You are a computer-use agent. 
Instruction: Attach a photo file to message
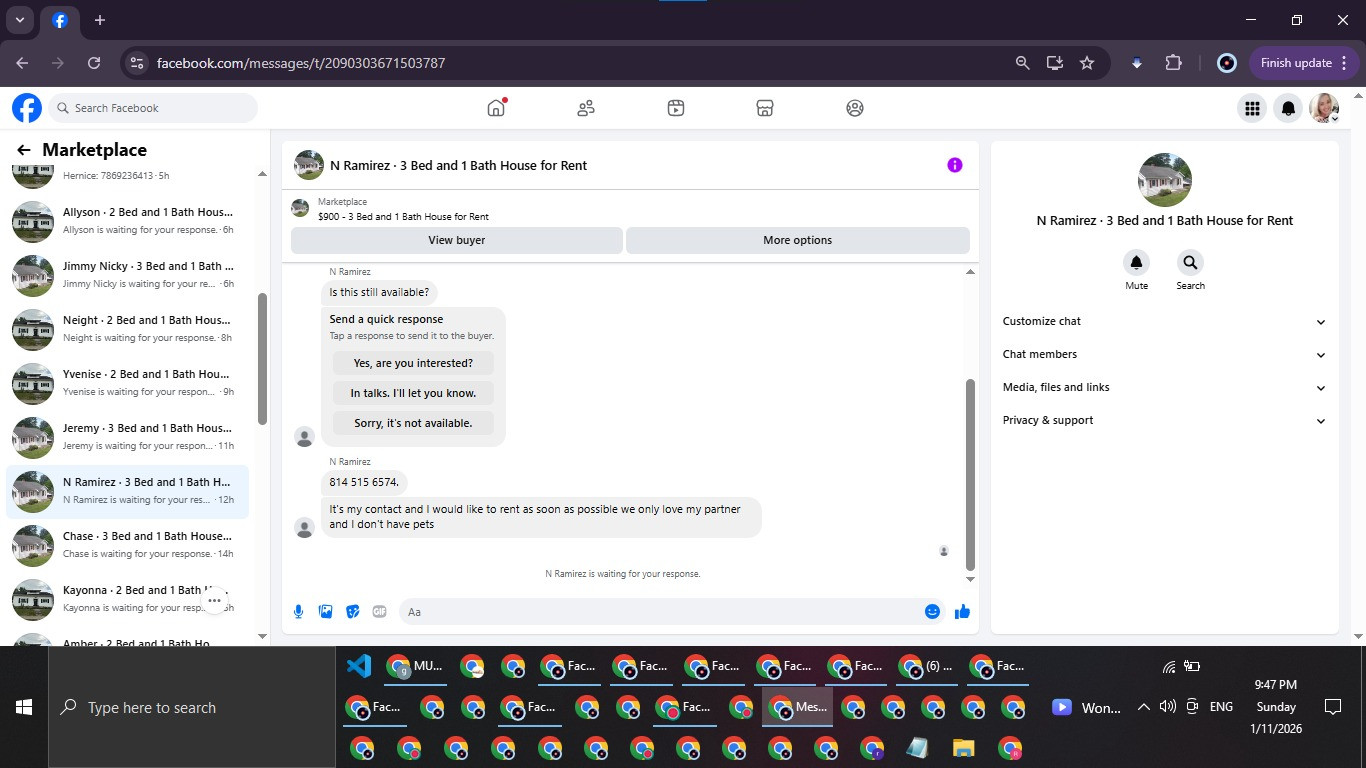pos(326,611)
